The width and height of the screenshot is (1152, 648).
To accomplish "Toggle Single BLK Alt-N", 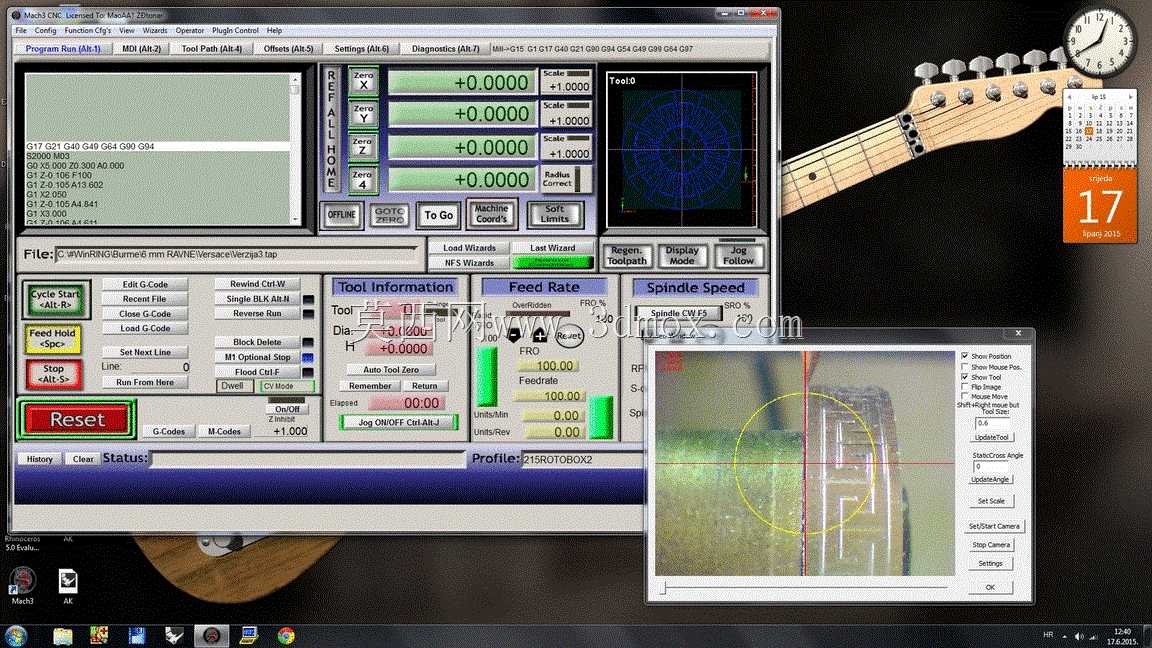I will (x=257, y=299).
